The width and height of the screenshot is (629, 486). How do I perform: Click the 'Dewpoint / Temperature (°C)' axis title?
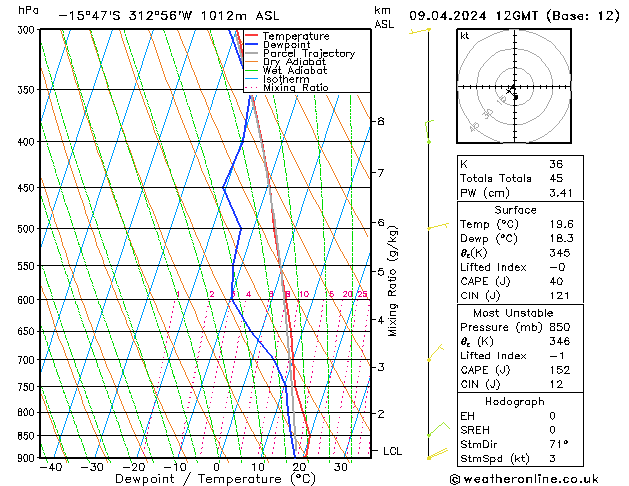coord(215,479)
